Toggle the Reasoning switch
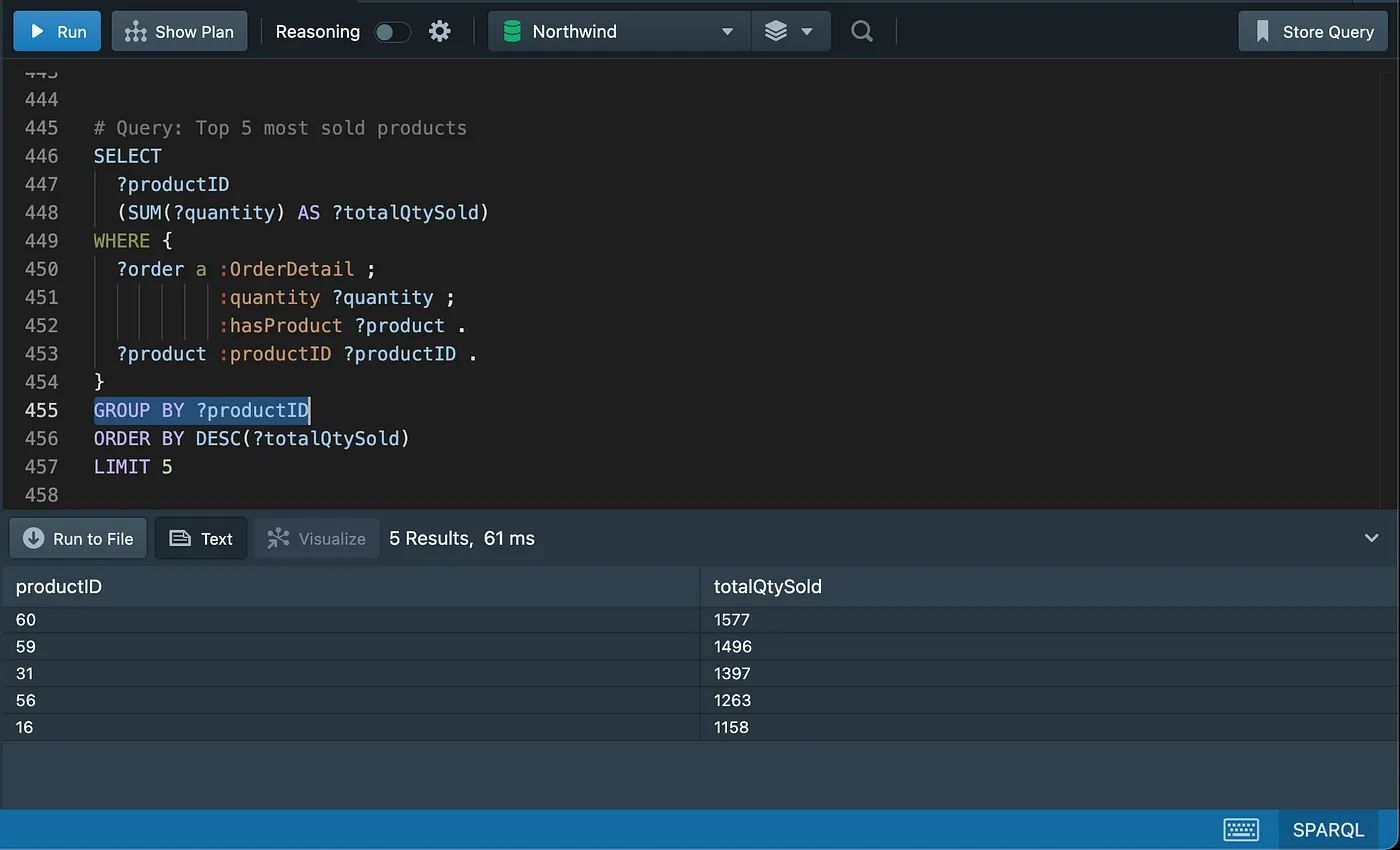The width and height of the screenshot is (1400, 850). click(x=392, y=32)
